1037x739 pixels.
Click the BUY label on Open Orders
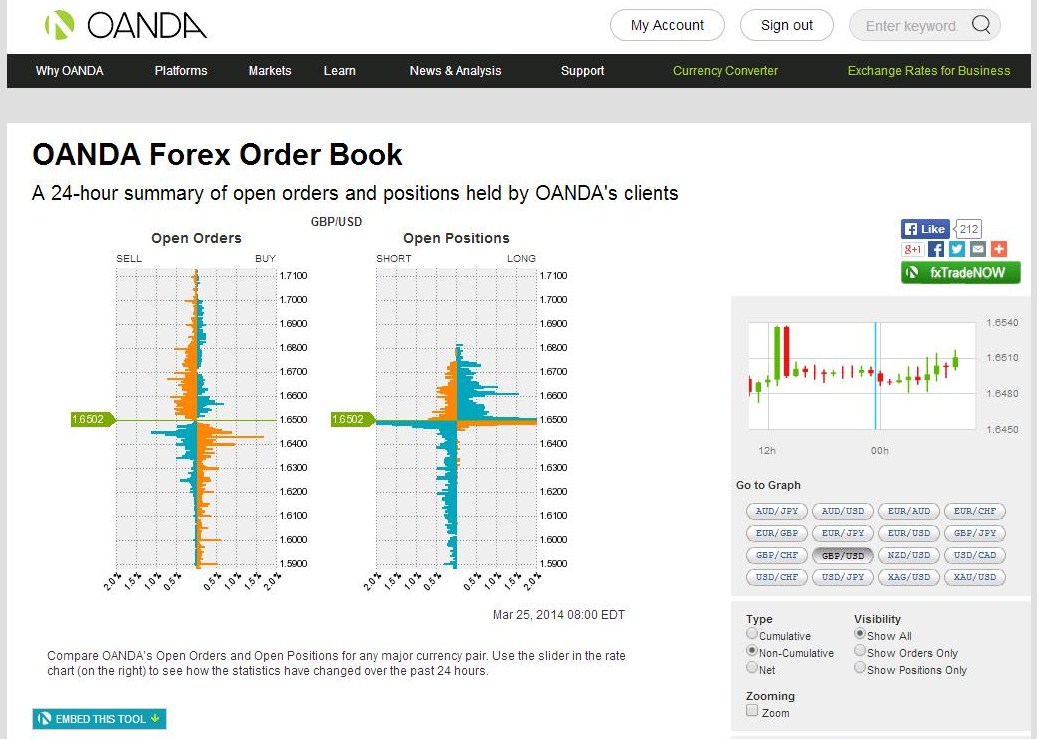click(x=265, y=259)
